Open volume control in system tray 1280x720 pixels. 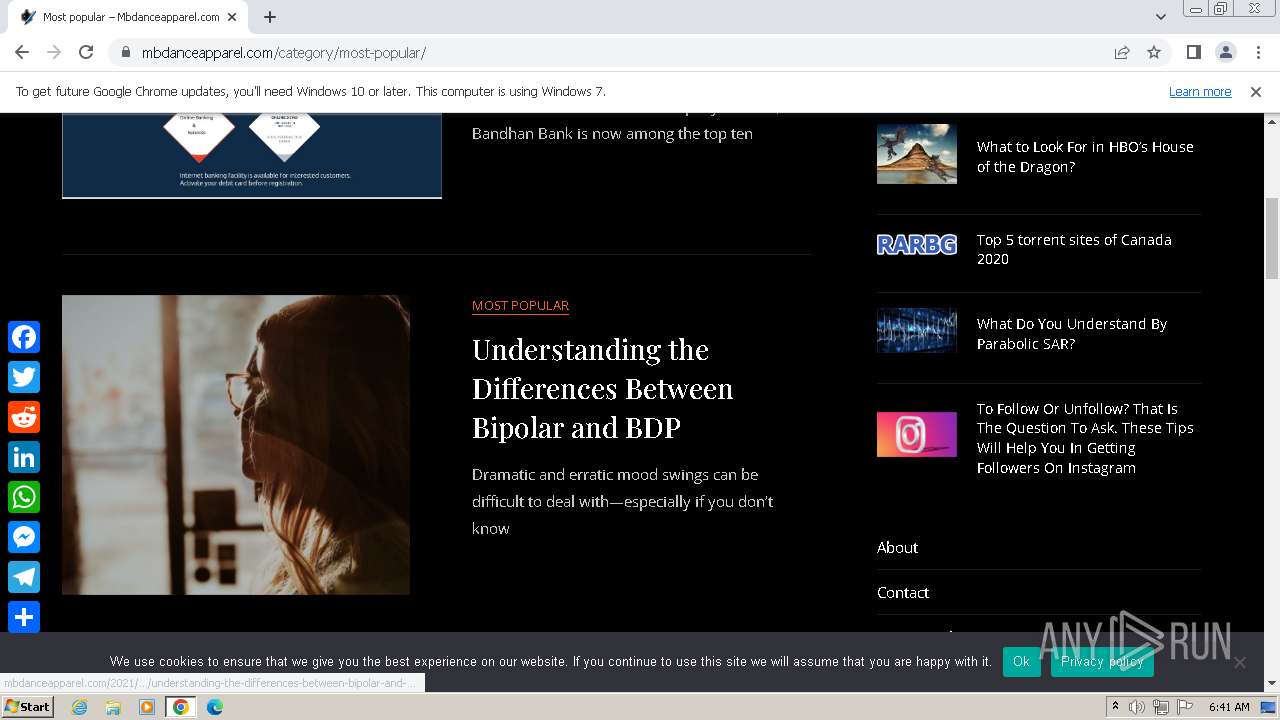1137,707
